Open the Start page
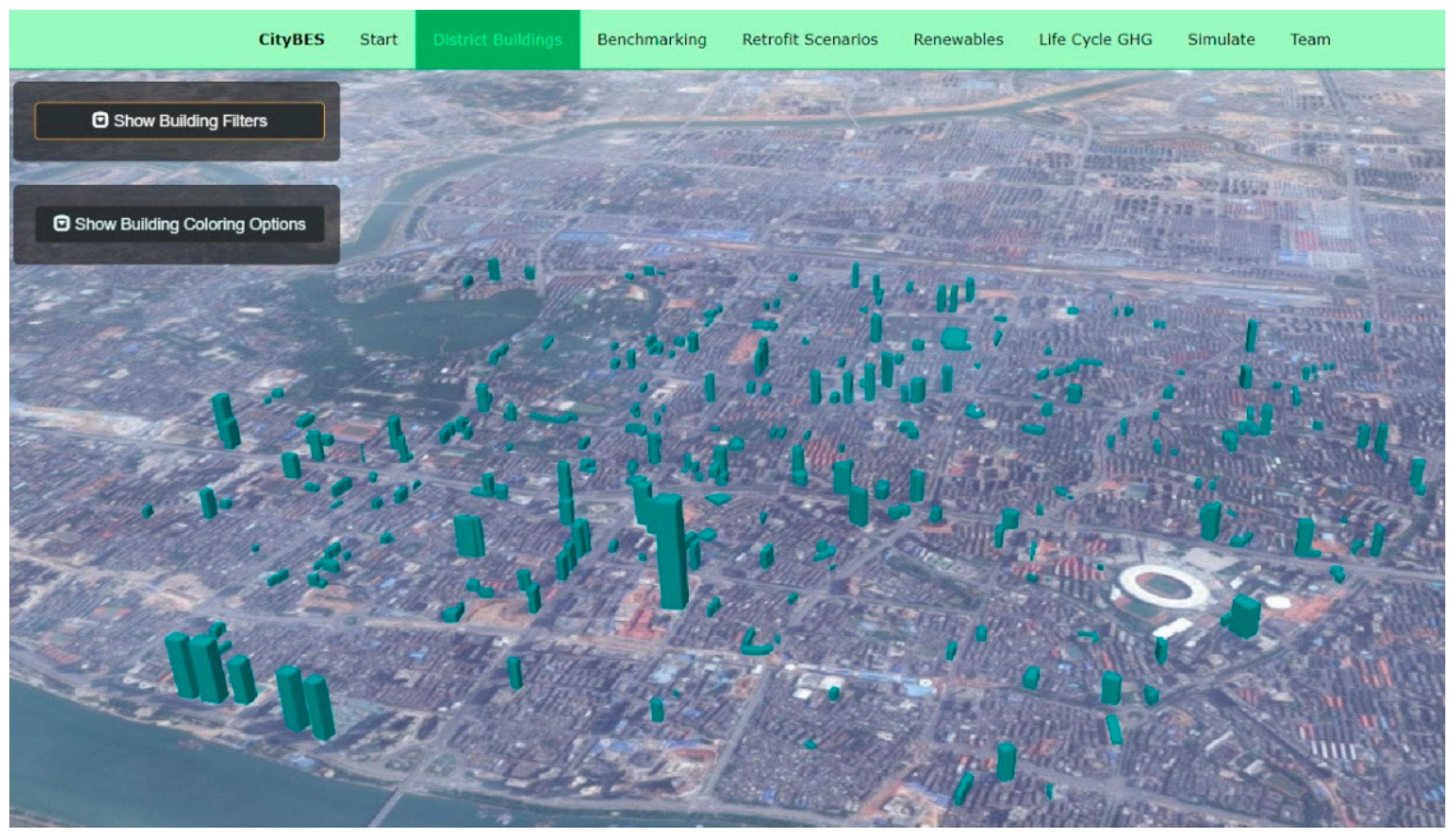1456x837 pixels. pos(378,39)
